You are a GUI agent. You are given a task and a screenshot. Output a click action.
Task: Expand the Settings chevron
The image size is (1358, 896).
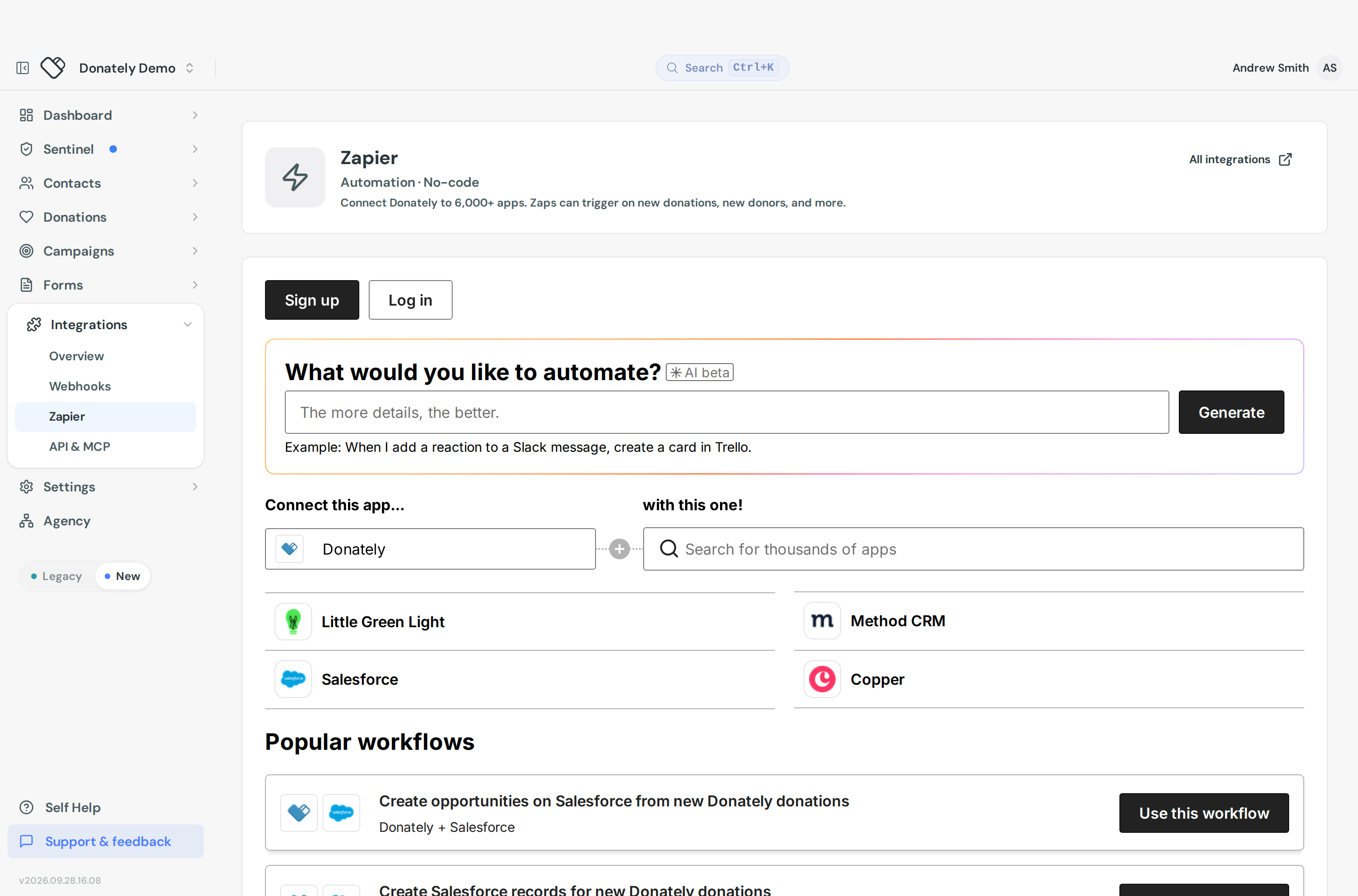pos(195,487)
